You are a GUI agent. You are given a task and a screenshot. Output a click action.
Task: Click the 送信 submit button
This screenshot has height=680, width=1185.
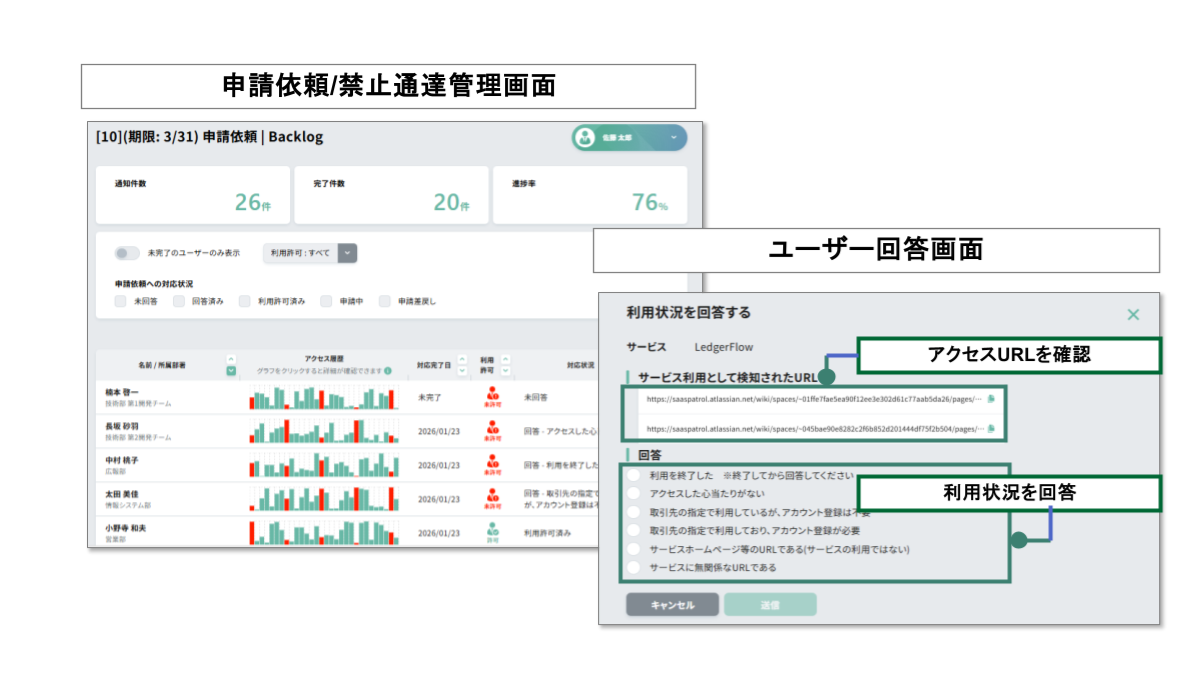(771, 604)
